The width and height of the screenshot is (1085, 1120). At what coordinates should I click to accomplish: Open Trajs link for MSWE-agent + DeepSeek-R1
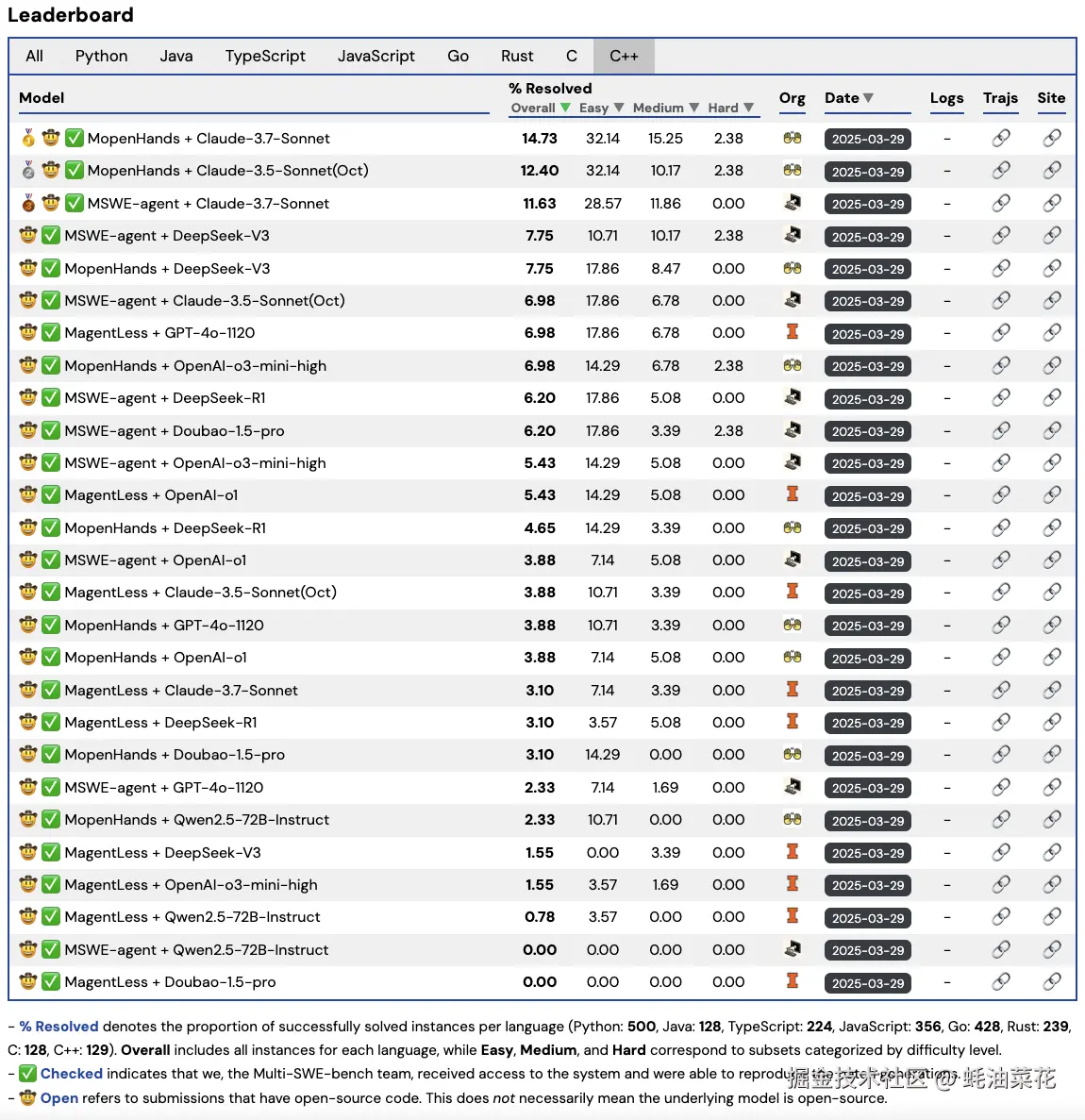coord(1001,398)
